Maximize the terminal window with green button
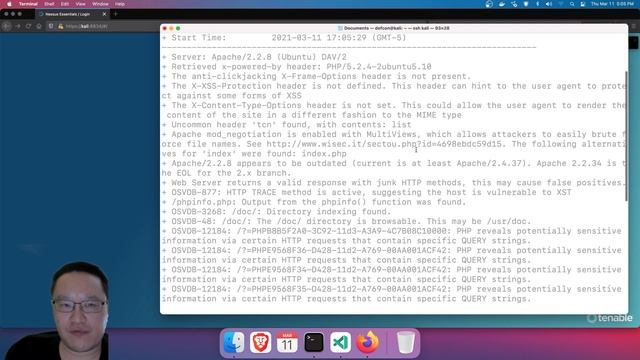The width and height of the screenshot is (640, 360). pyautogui.click(x=178, y=28)
